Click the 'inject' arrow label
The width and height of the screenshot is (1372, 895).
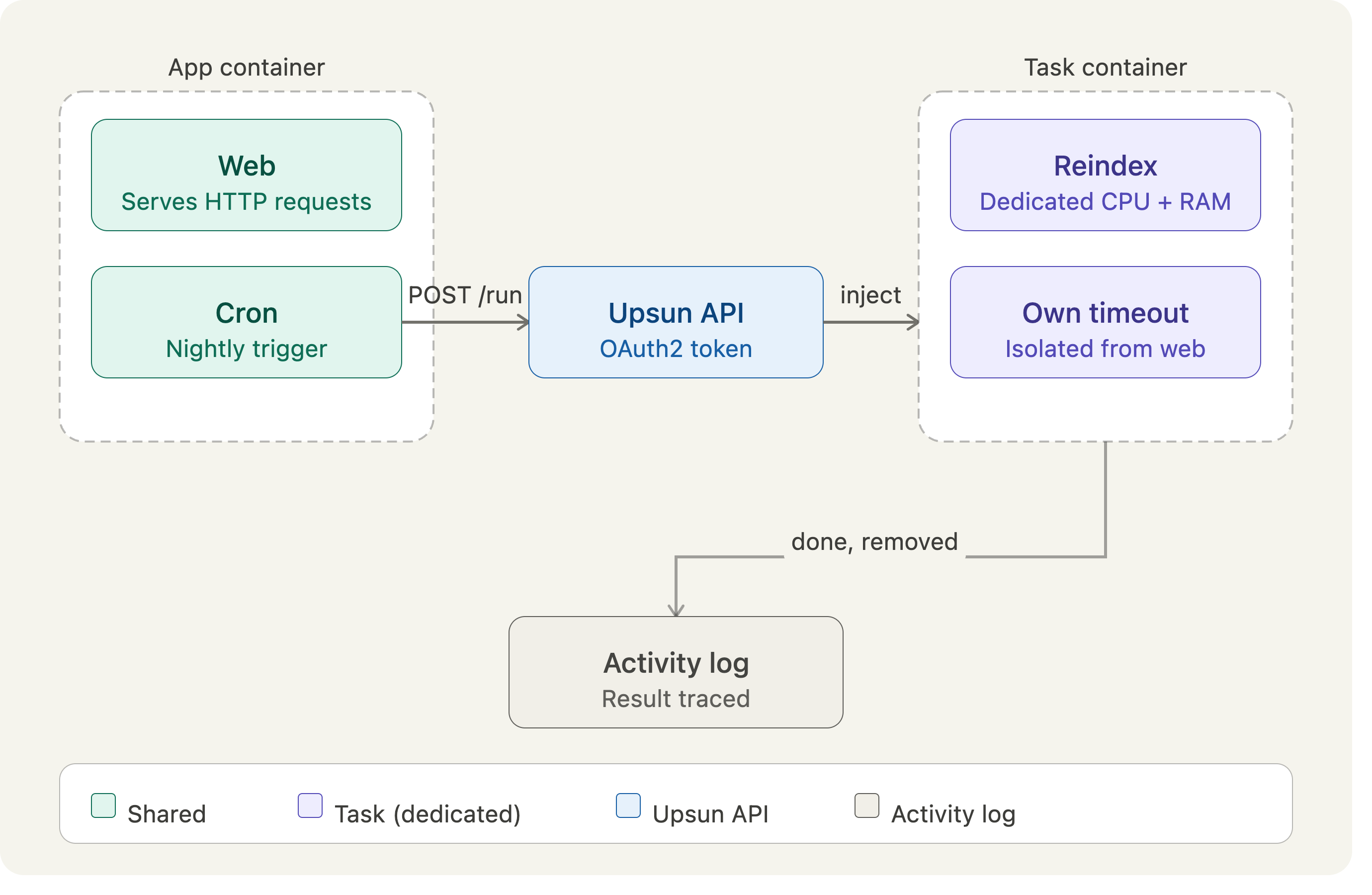(870, 295)
